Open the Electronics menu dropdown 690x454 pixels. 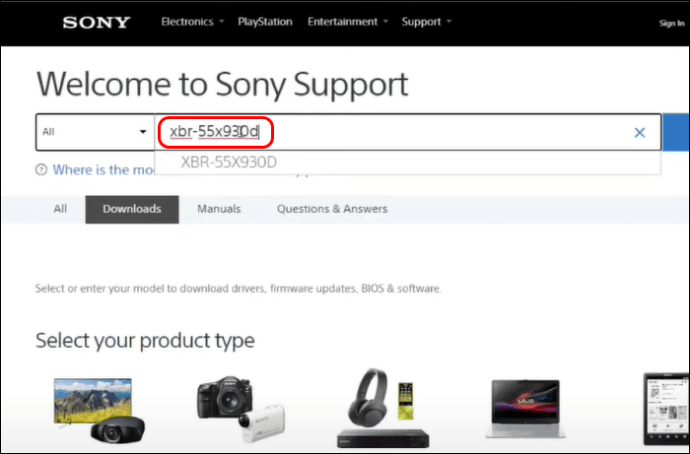pos(192,22)
